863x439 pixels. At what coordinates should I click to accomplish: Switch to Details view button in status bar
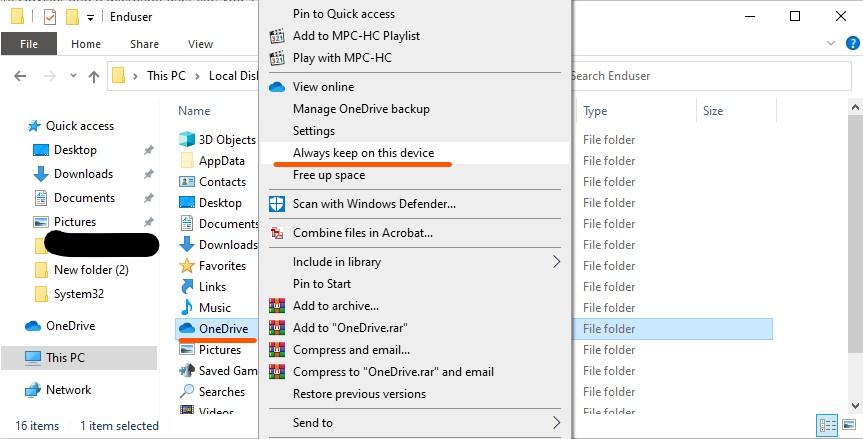point(828,425)
